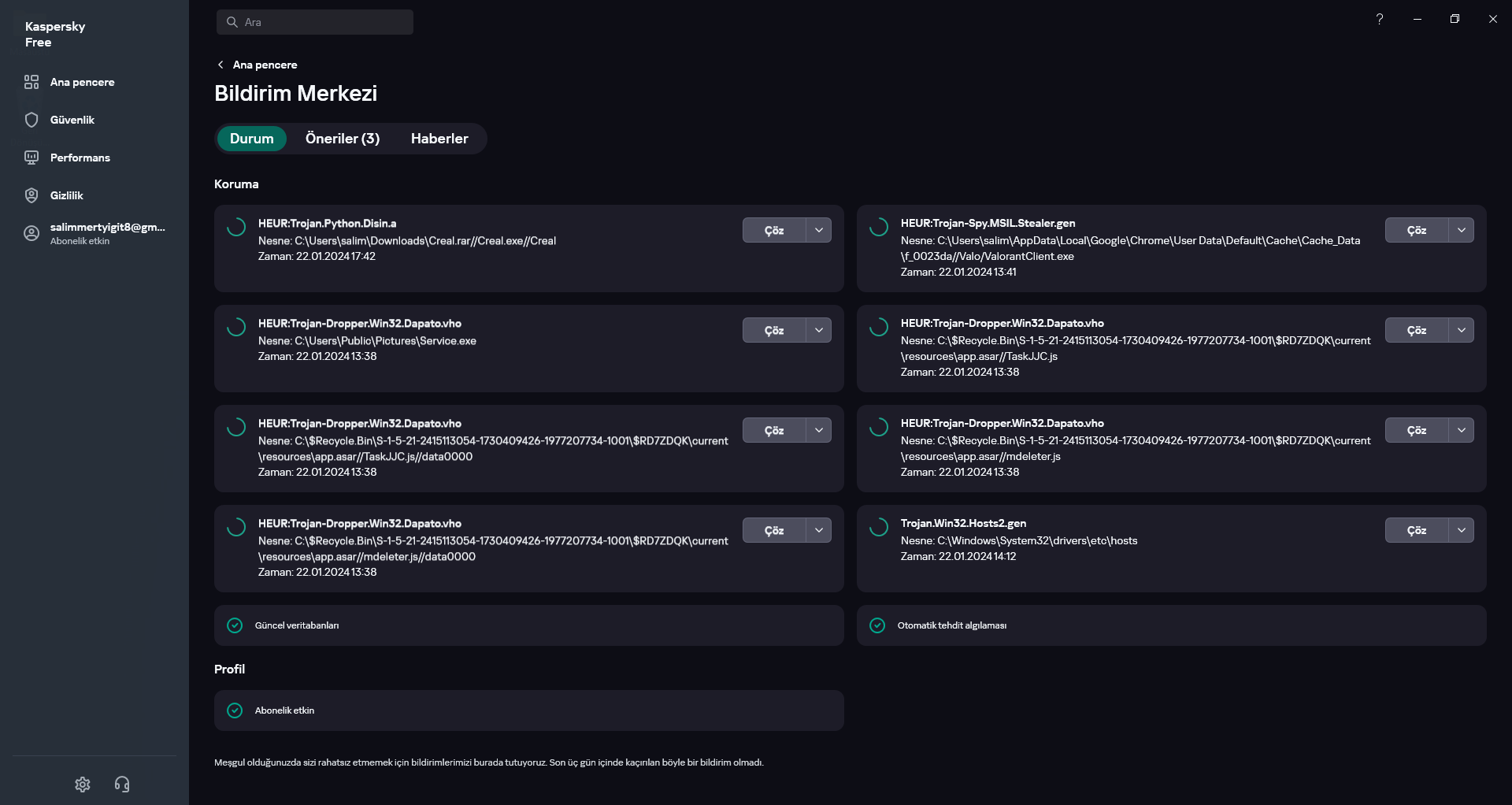Image resolution: width=1512 pixels, height=805 pixels.
Task: Click the support headset icon
Action: [122, 785]
